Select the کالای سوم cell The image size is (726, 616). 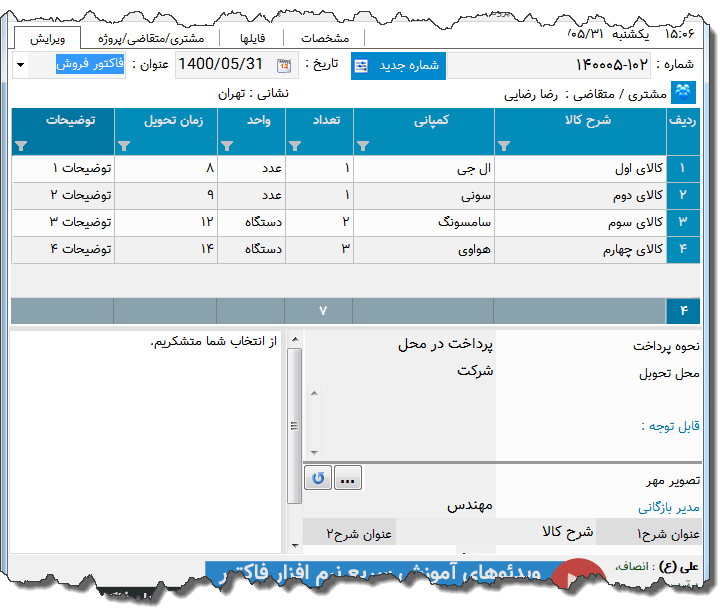(581, 222)
